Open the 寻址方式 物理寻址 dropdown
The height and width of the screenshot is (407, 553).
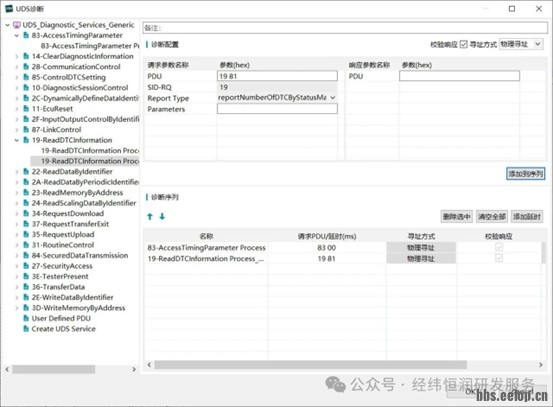pos(521,44)
